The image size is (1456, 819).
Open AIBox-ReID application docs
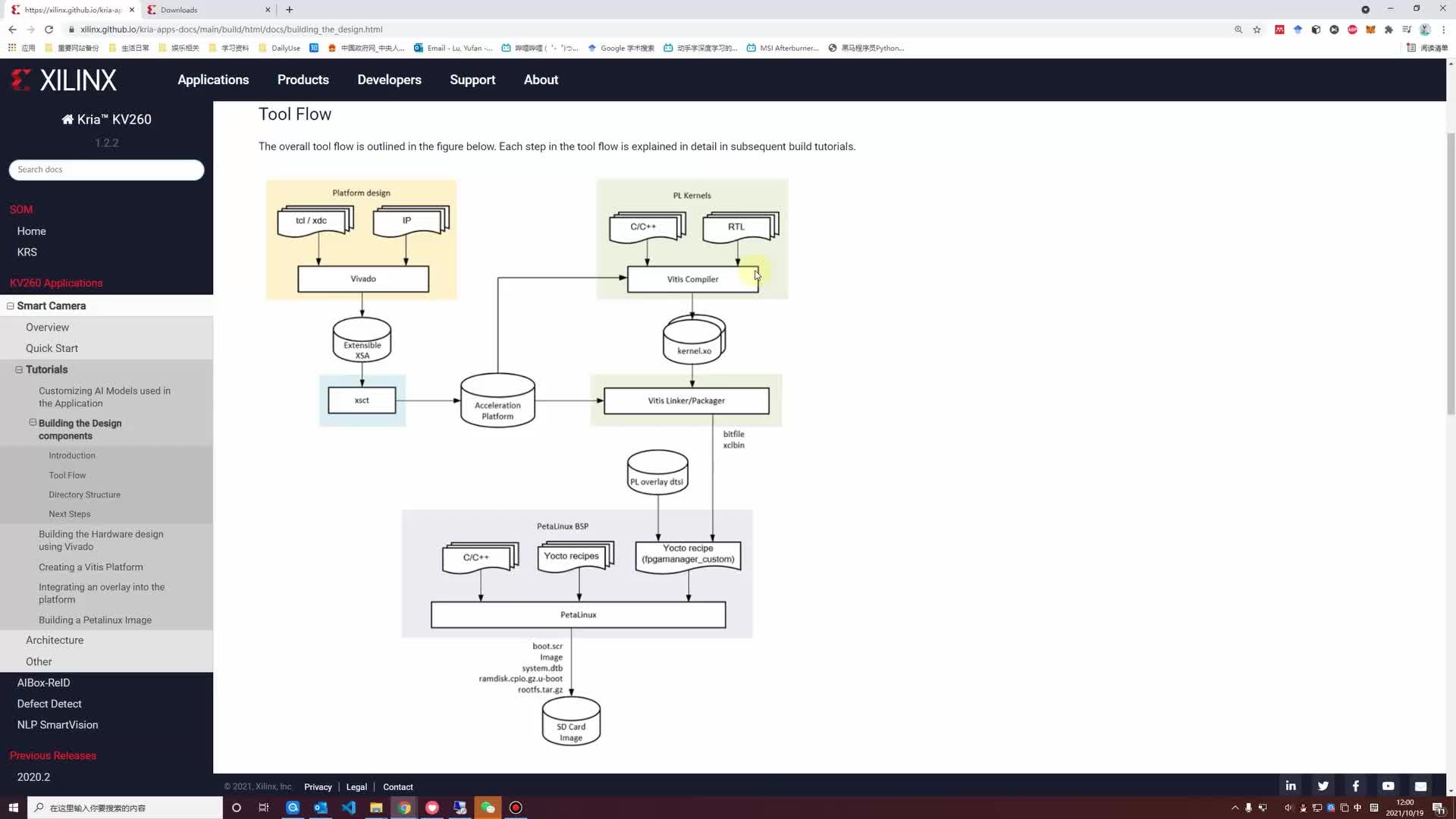click(x=43, y=682)
